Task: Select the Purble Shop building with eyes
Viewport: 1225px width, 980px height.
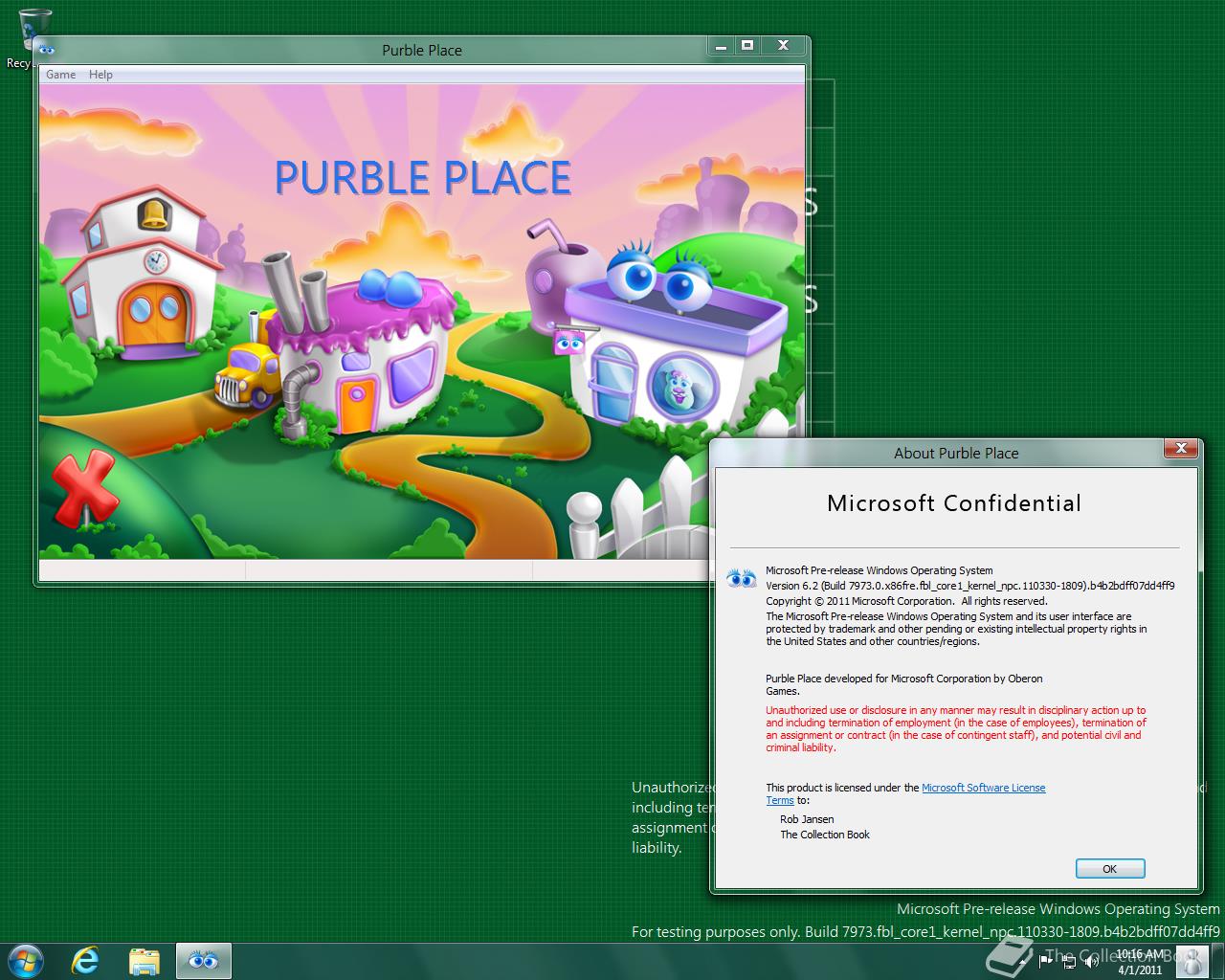Action: pyautogui.click(x=679, y=340)
